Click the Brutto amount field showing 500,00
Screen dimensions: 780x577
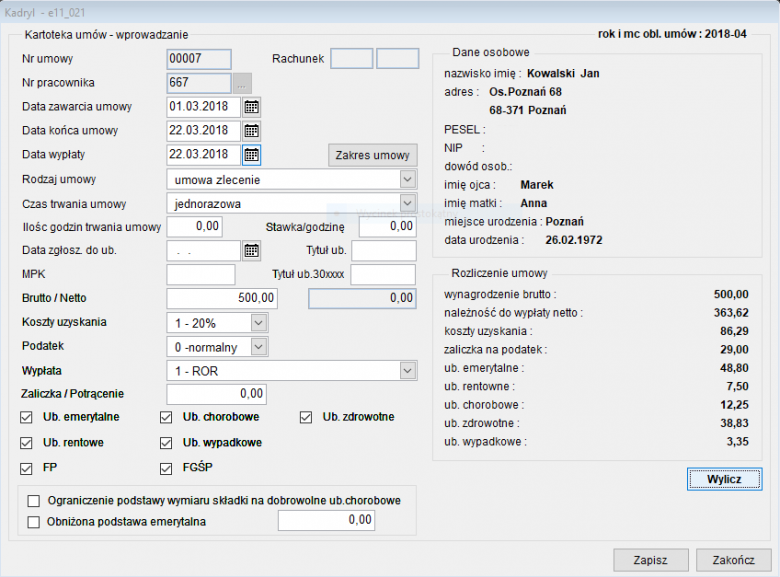[x=222, y=298]
